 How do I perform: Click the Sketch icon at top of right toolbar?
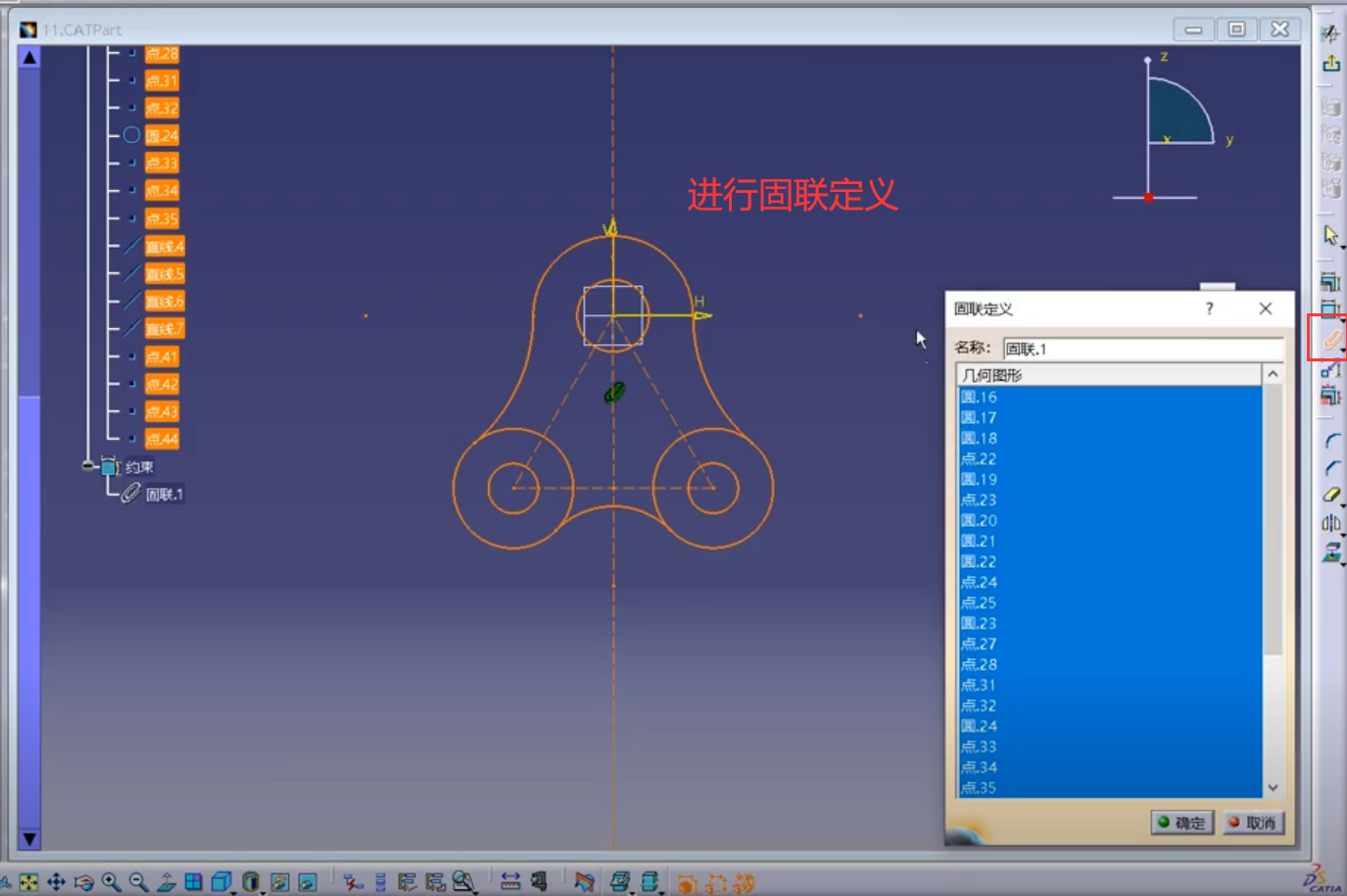click(1330, 34)
